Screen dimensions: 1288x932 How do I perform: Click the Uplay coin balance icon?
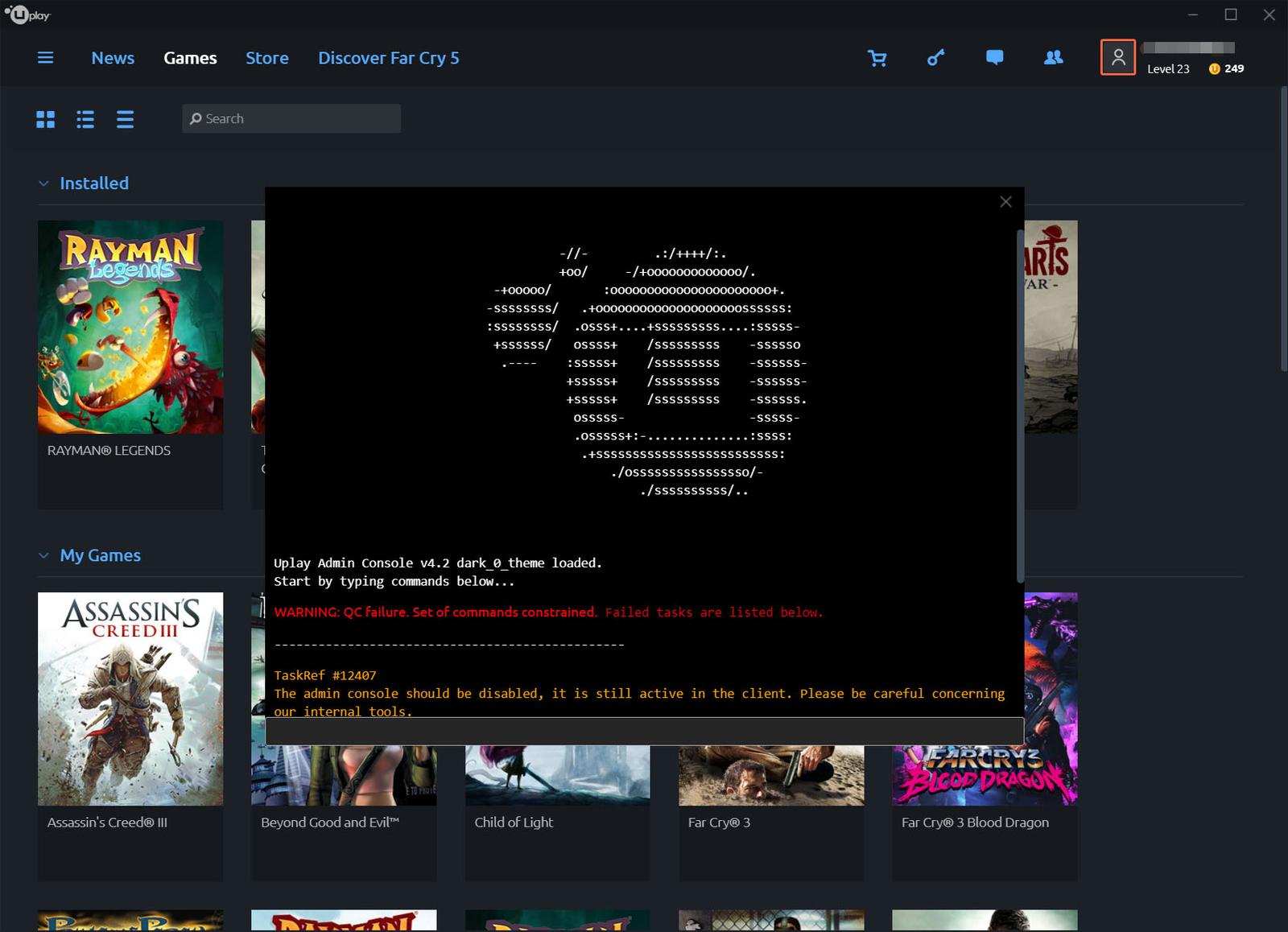coord(1214,69)
